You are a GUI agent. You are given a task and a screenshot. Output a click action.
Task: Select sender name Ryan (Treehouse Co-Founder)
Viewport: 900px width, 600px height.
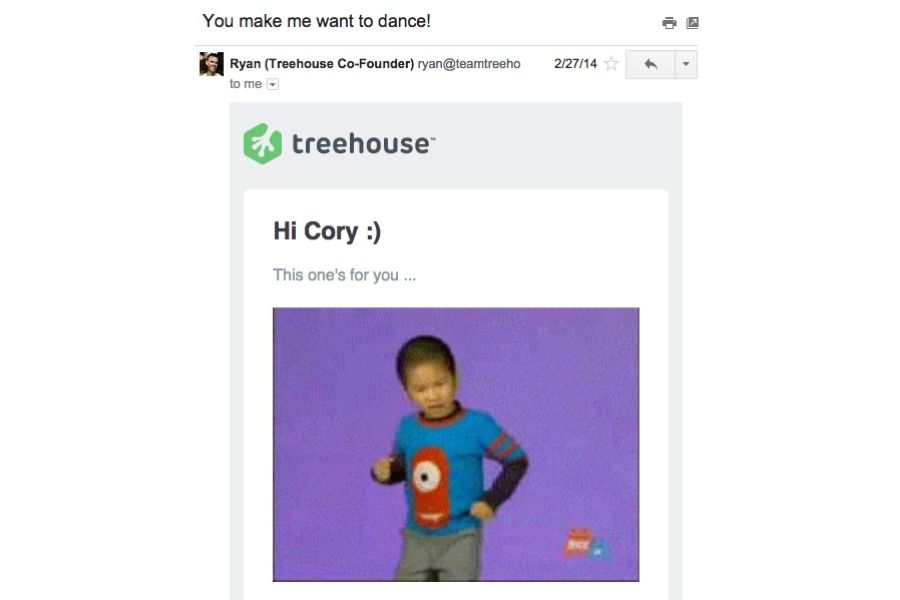321,64
